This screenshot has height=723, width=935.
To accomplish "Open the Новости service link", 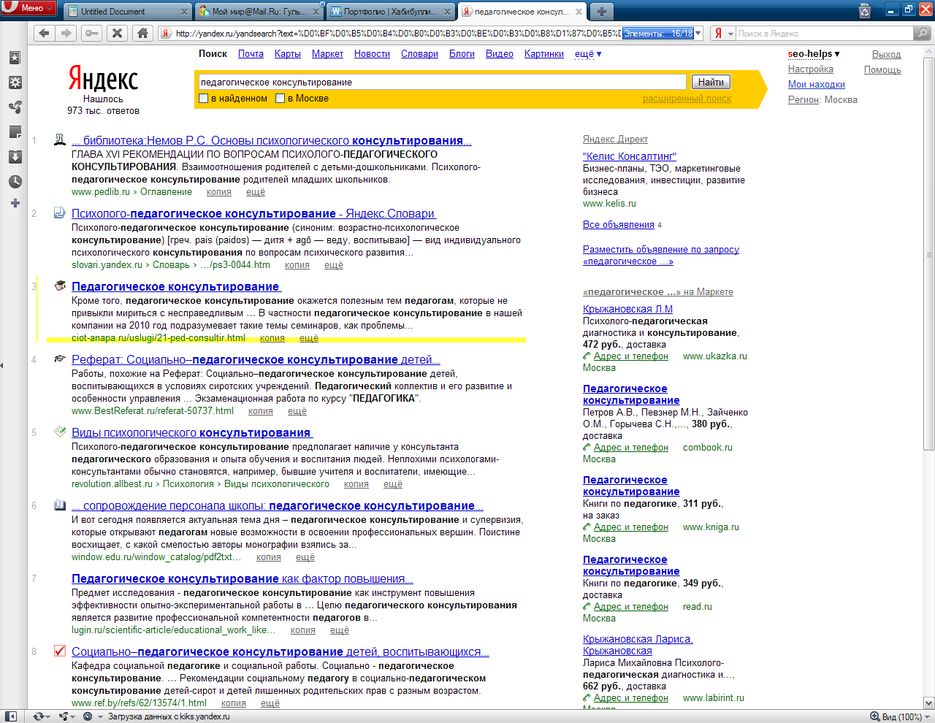I will (x=372, y=54).
